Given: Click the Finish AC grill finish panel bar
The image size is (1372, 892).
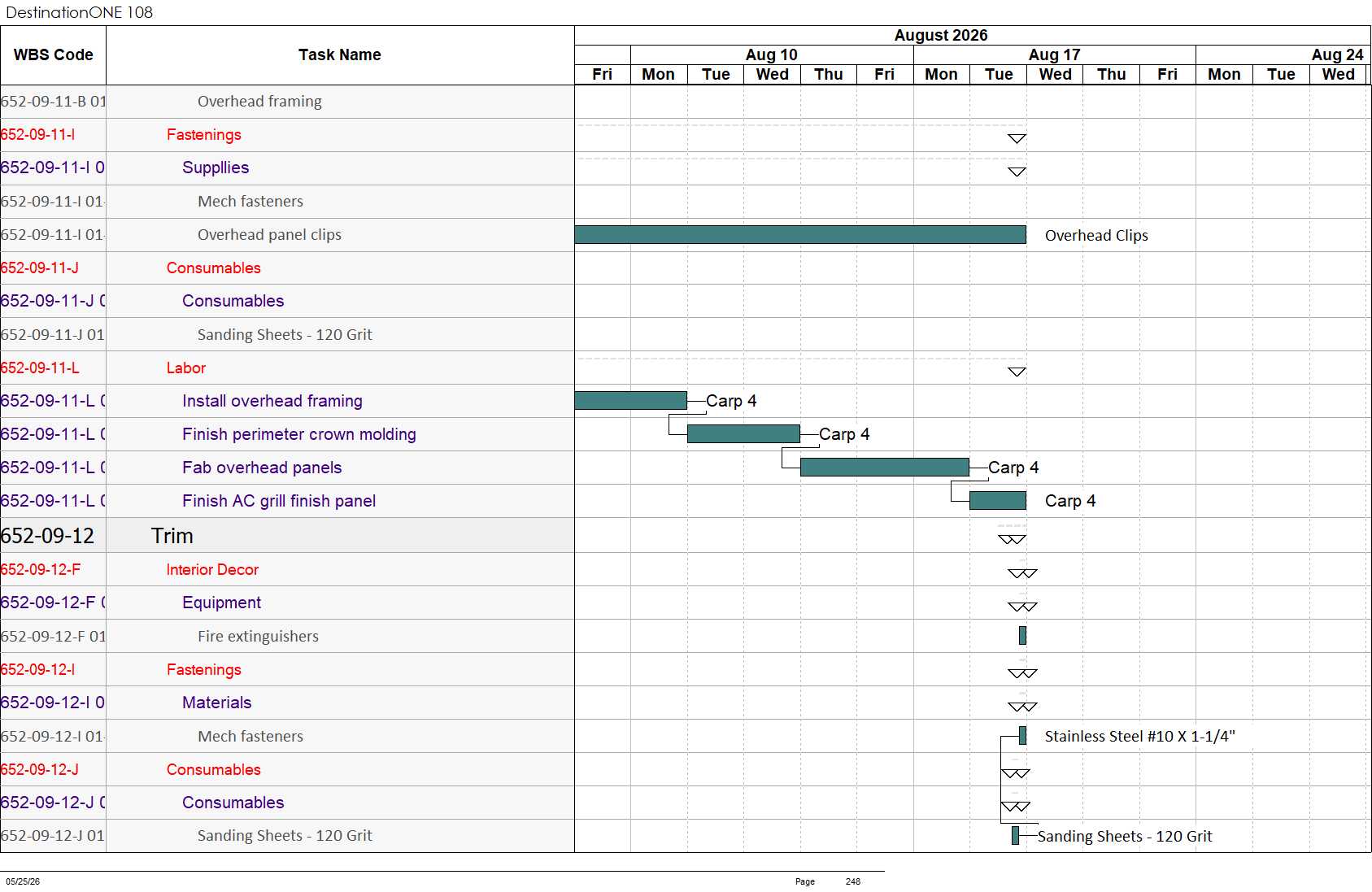Looking at the screenshot, I should click(x=998, y=501).
